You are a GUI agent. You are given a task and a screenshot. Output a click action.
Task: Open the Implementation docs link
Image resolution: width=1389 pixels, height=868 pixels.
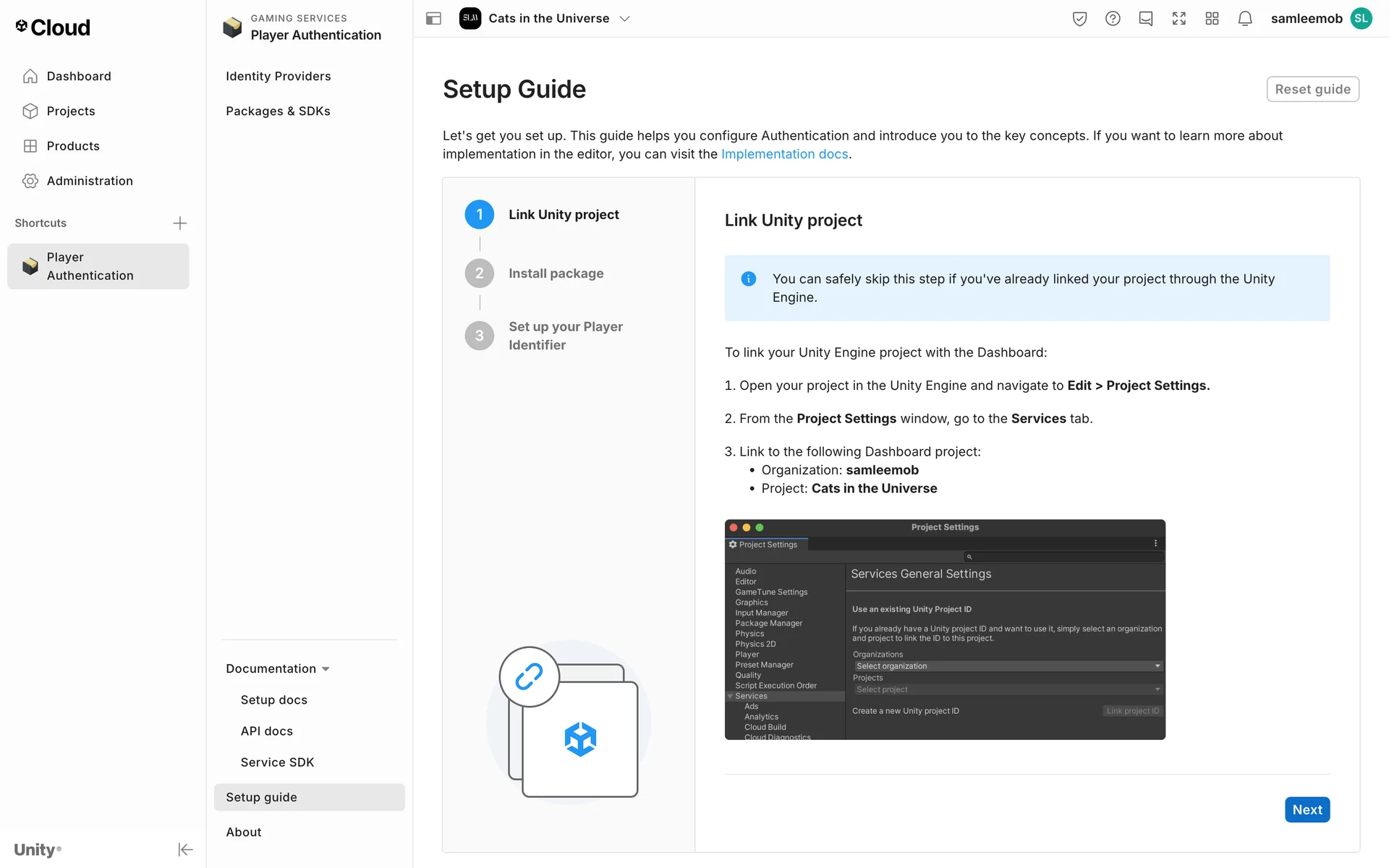pyautogui.click(x=784, y=154)
